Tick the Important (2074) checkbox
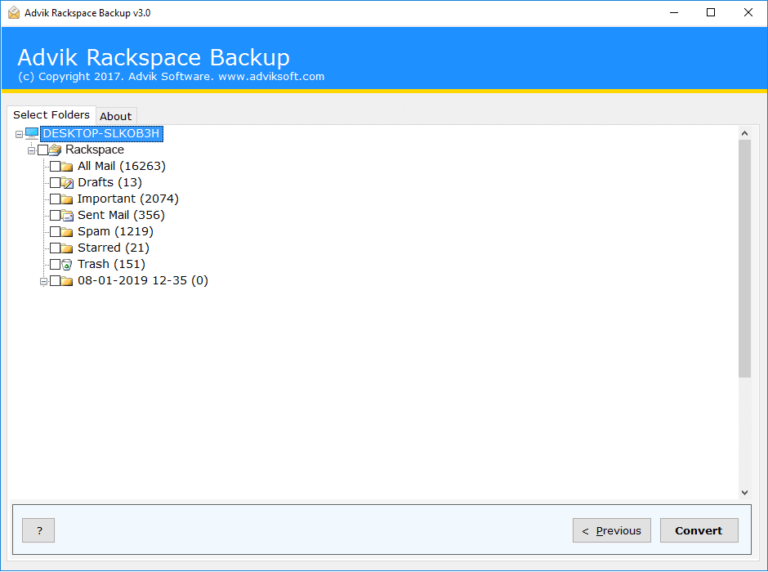The height and width of the screenshot is (572, 768). (x=55, y=199)
